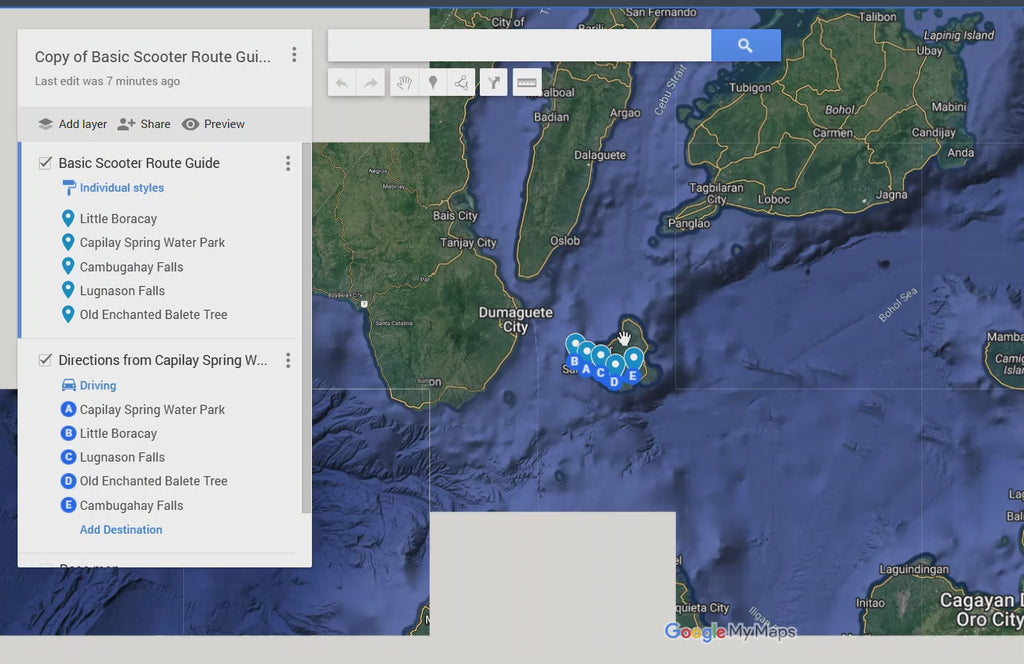Click Cagayan de Oro City map label
The width and height of the screenshot is (1024, 664).
click(981, 610)
